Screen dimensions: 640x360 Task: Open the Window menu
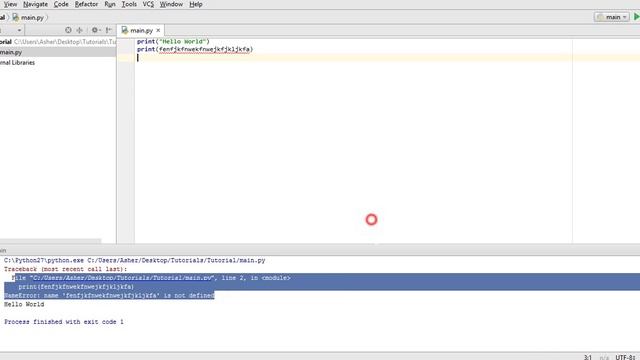coord(171,4)
